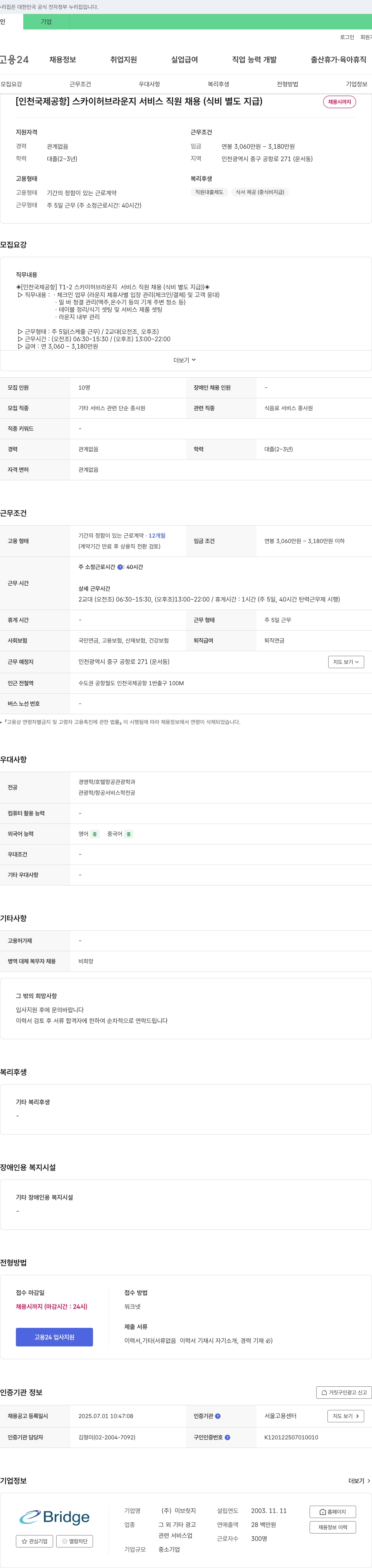Open the 취업지원 menu
372x1568 pixels.
tap(124, 60)
